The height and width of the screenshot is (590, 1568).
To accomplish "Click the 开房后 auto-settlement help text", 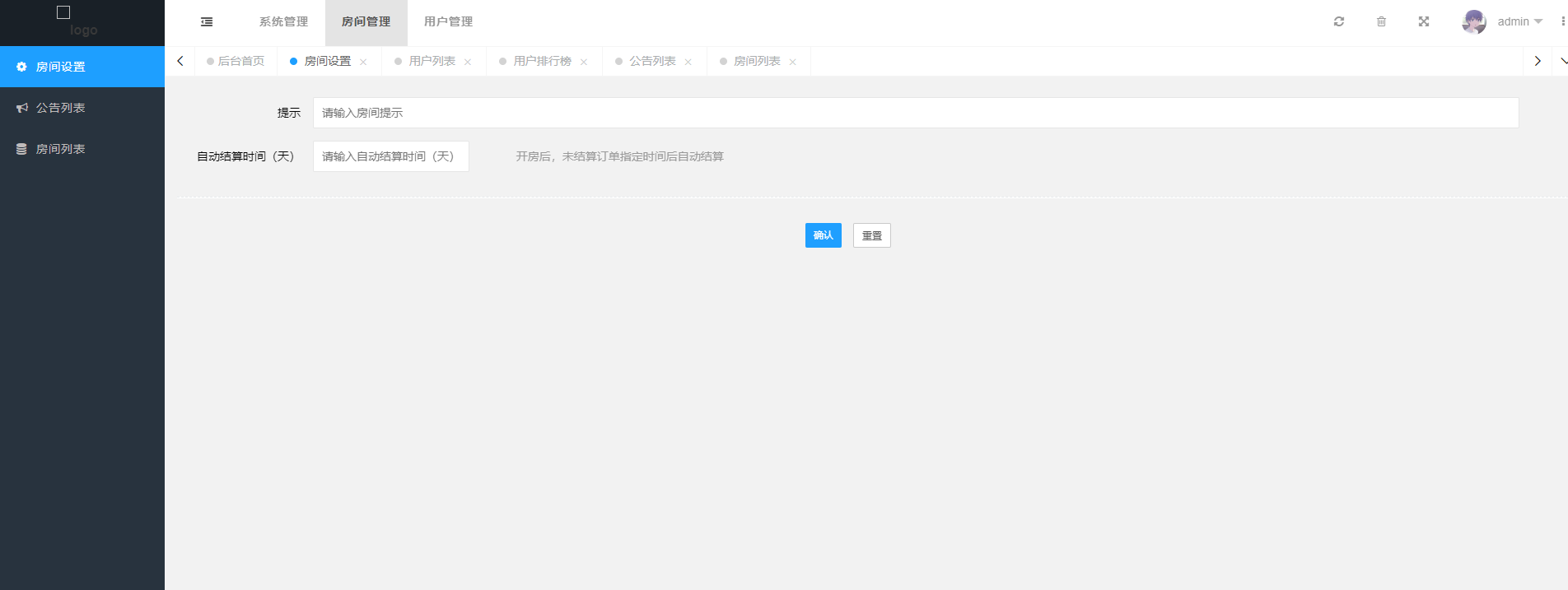I will click(620, 156).
